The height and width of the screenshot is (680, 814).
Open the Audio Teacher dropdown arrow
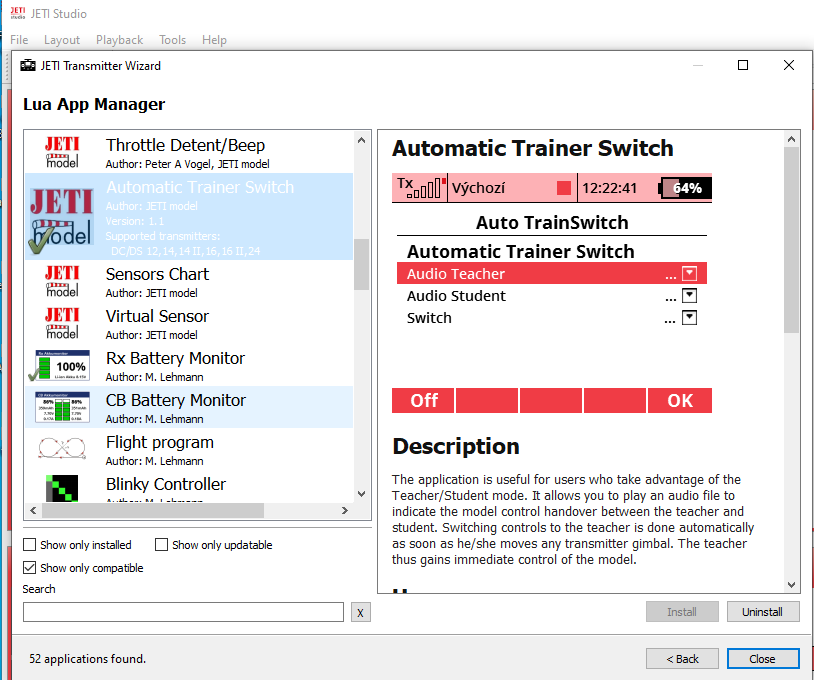pos(689,273)
